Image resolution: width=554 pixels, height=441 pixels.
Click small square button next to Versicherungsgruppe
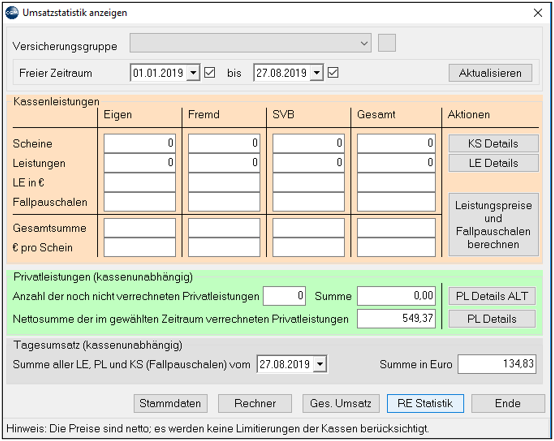tap(387, 43)
